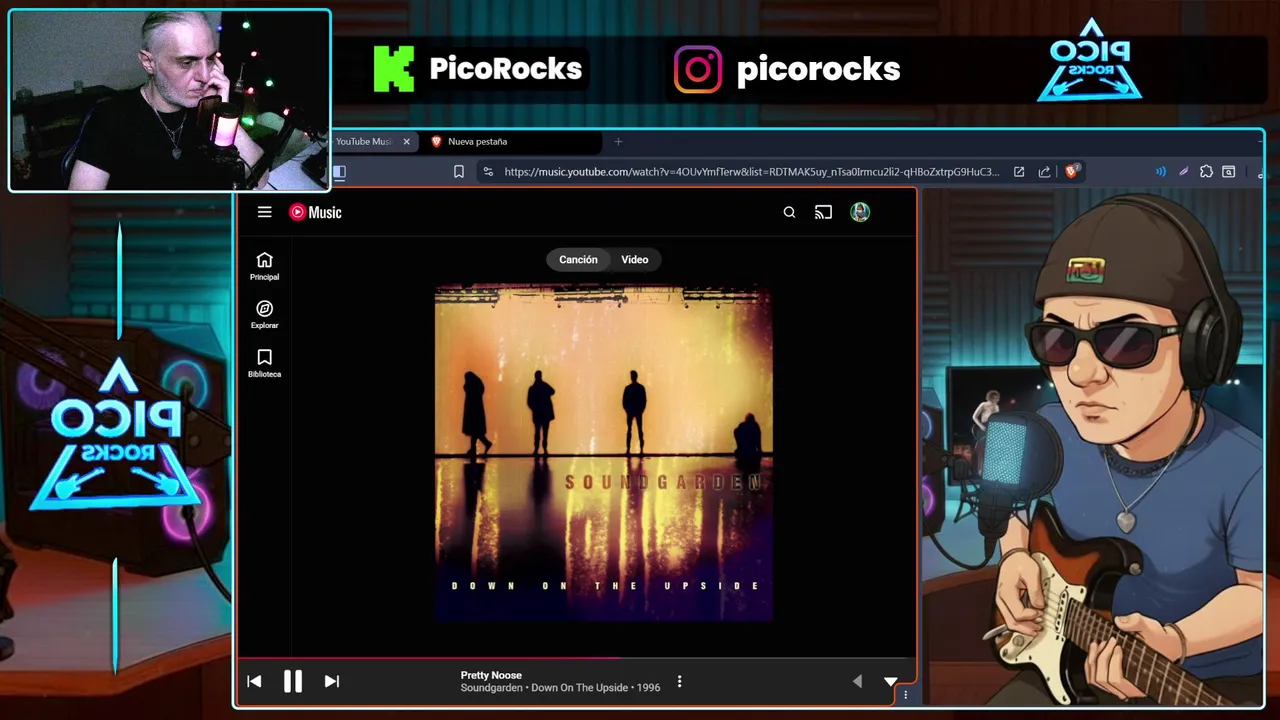Switch to Canción view
1280x720 pixels.
[578, 260]
